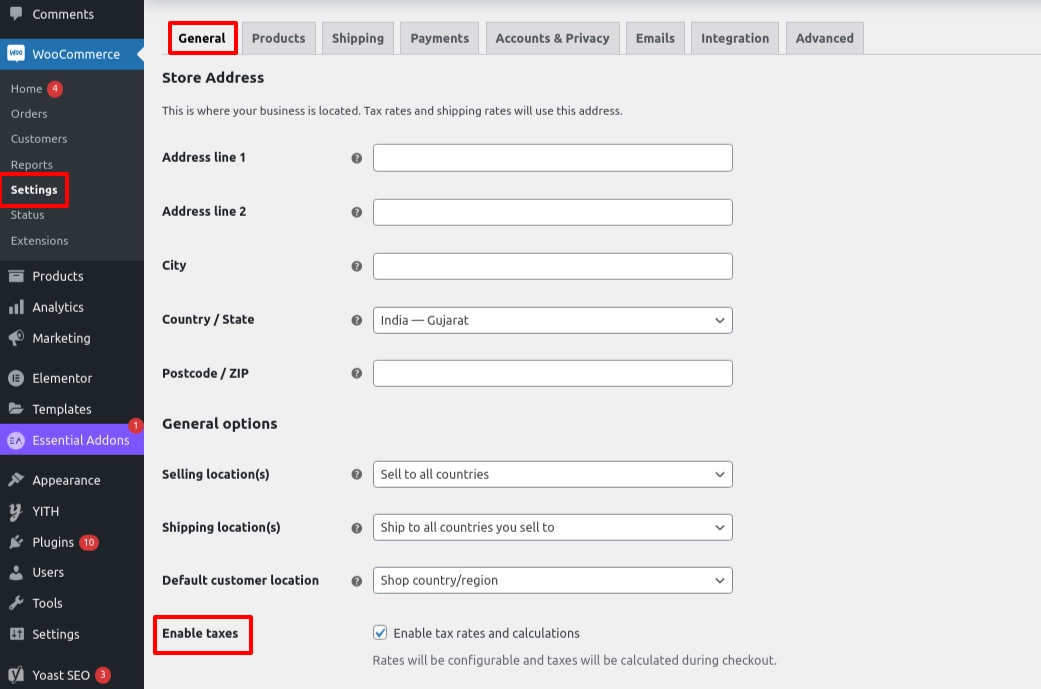The height and width of the screenshot is (689, 1041).
Task: Click the WooCommerce logo icon
Action: pos(14,51)
